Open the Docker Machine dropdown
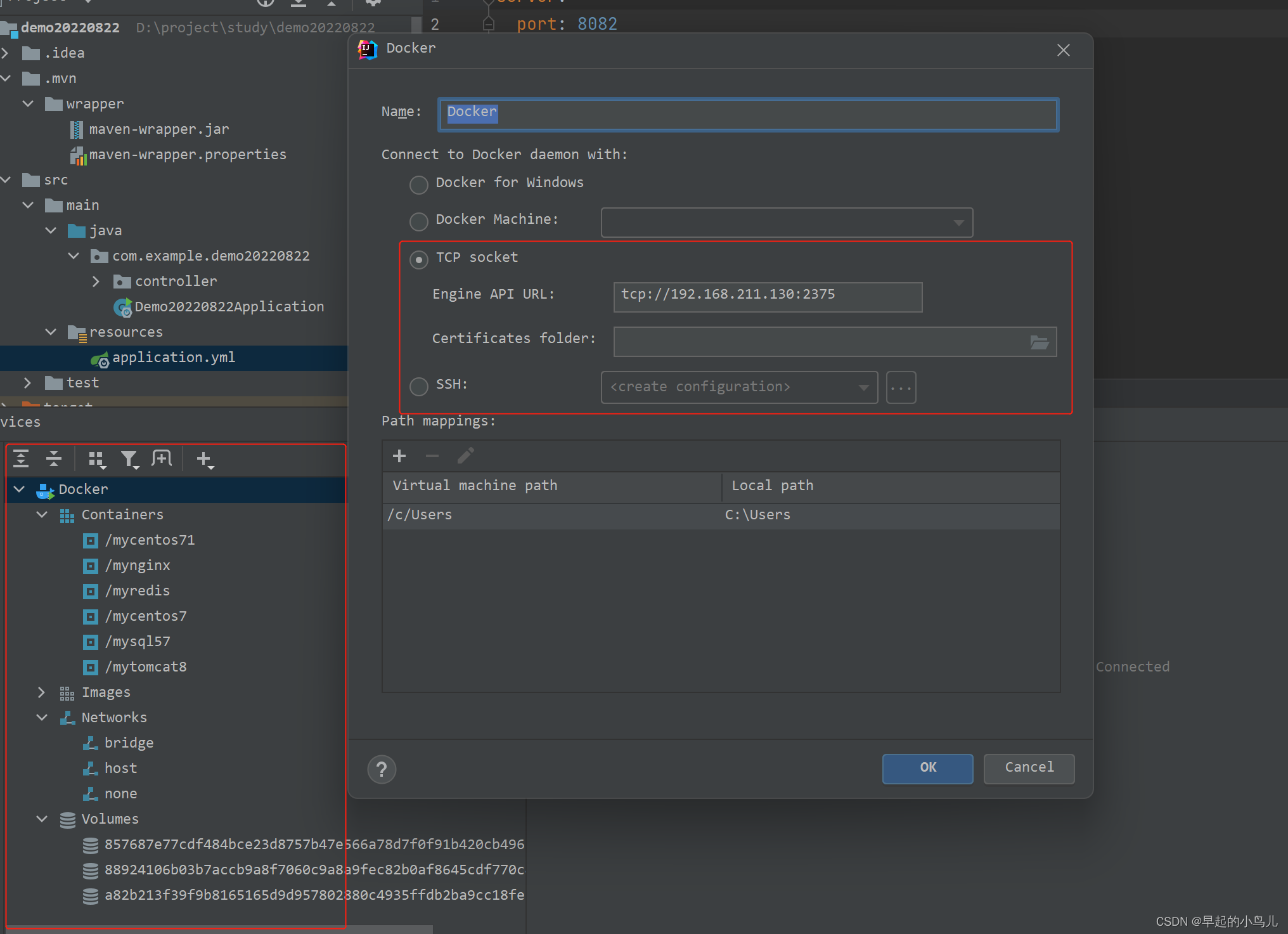The width and height of the screenshot is (1288, 934). 959,223
